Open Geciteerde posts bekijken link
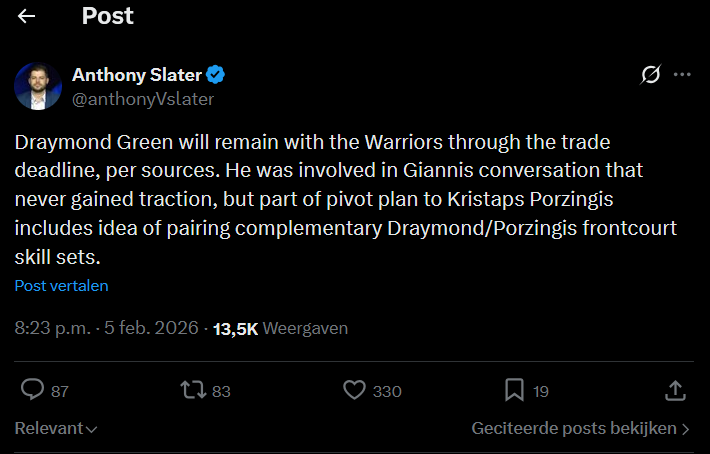 coord(574,429)
